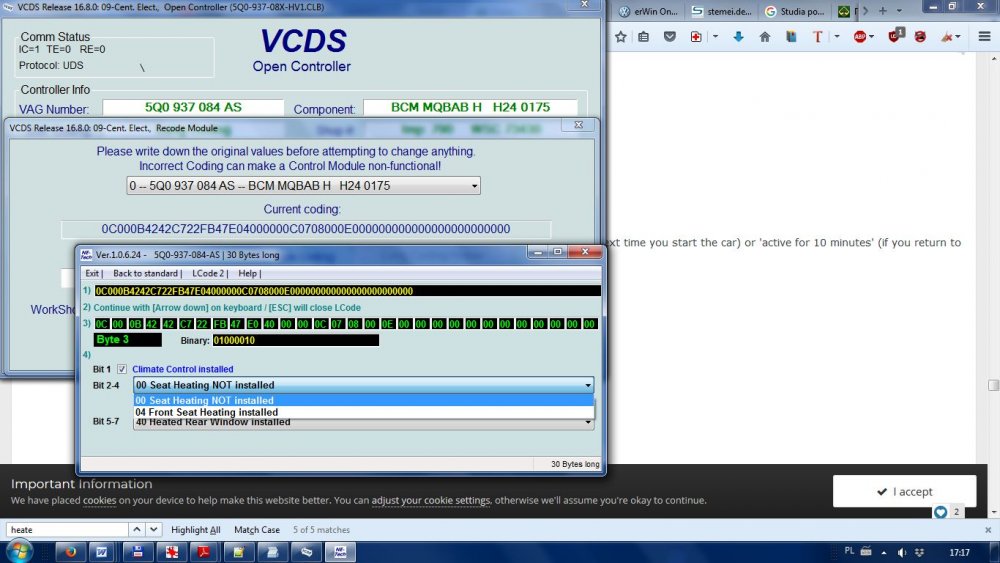This screenshot has width=1000, height=563.
Task: Click the bookmark star icon in browser
Action: [621, 37]
